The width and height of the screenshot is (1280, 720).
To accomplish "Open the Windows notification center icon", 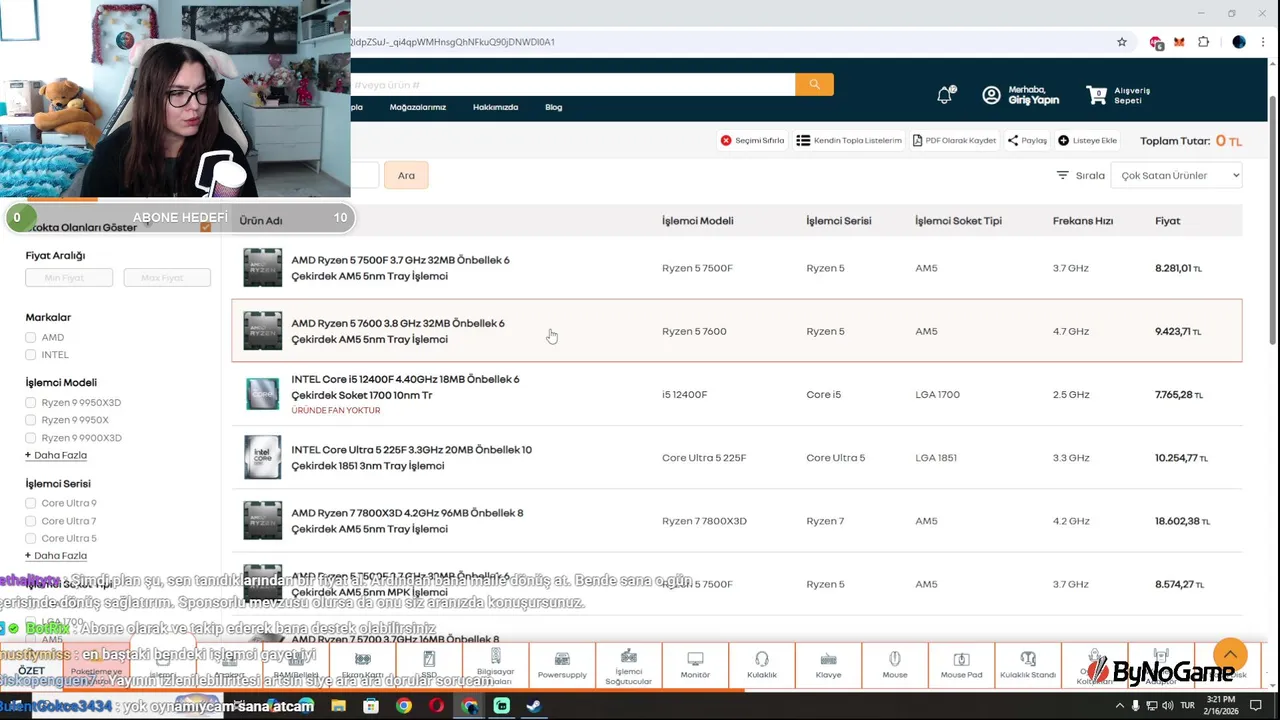I will pos(1256,706).
